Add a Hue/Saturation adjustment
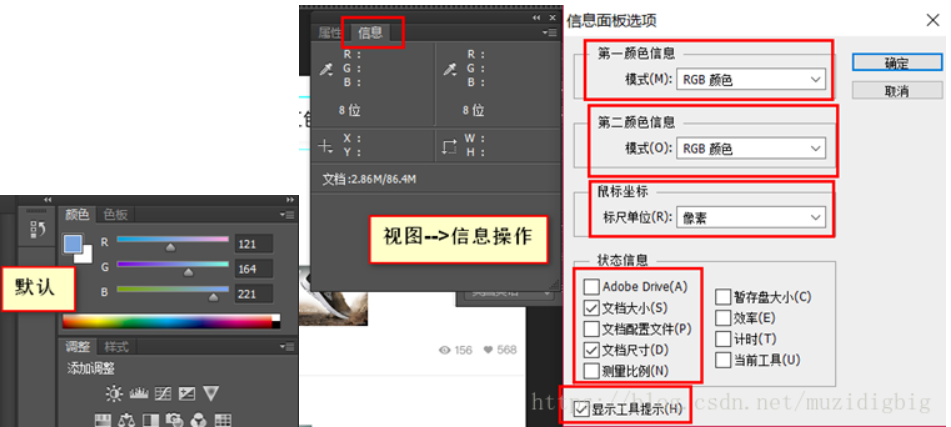The height and width of the screenshot is (427, 951). pos(102,420)
